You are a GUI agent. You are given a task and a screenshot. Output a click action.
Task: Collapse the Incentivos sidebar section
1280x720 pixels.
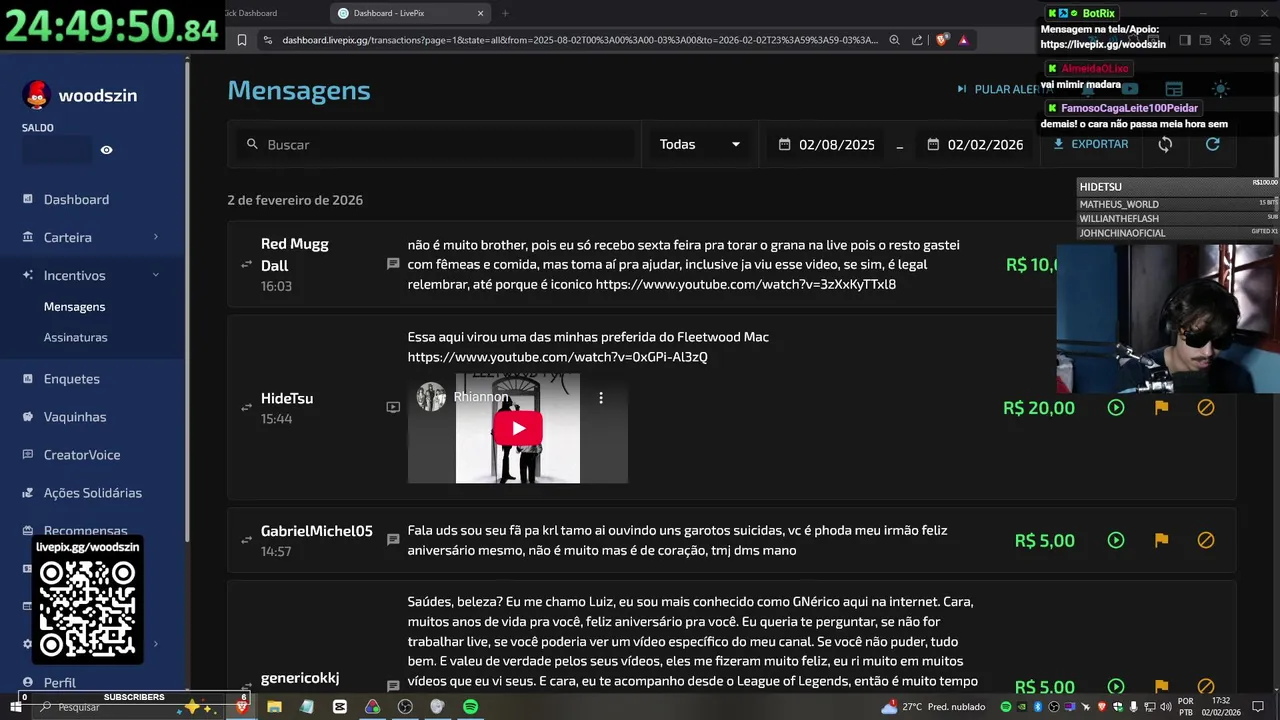(93, 275)
